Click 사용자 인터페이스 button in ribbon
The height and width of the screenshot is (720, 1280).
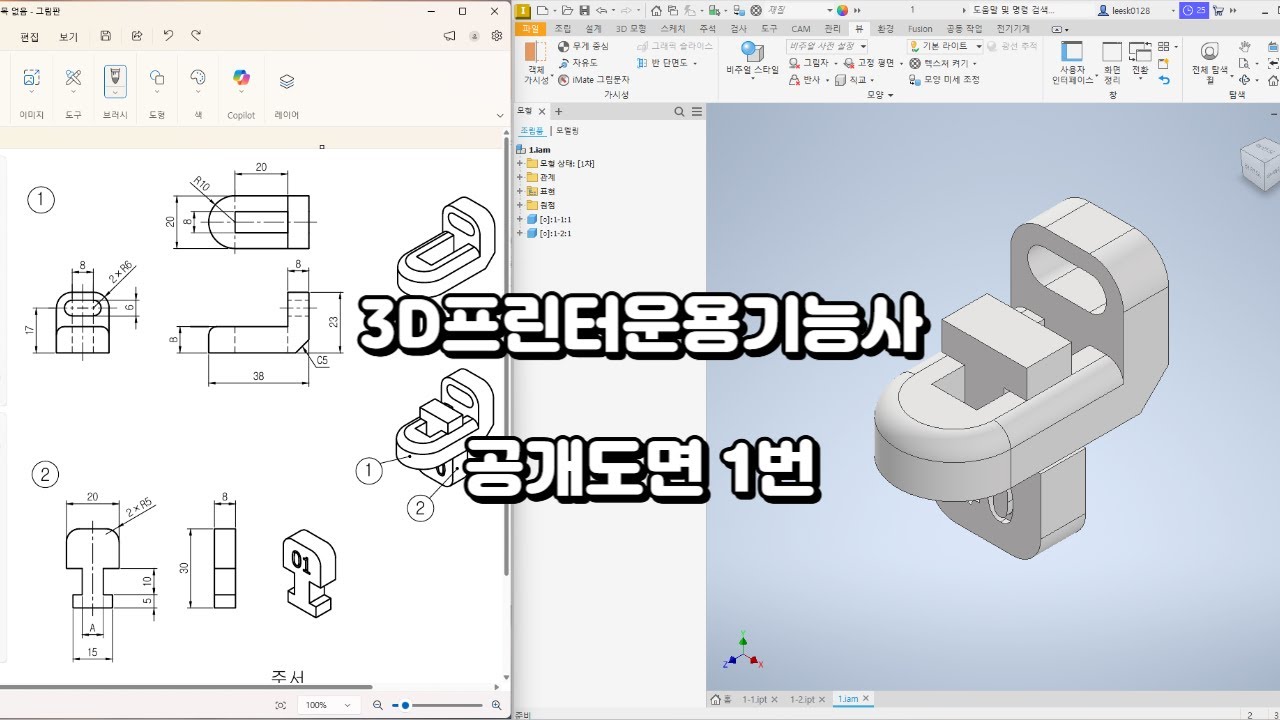click(1073, 62)
